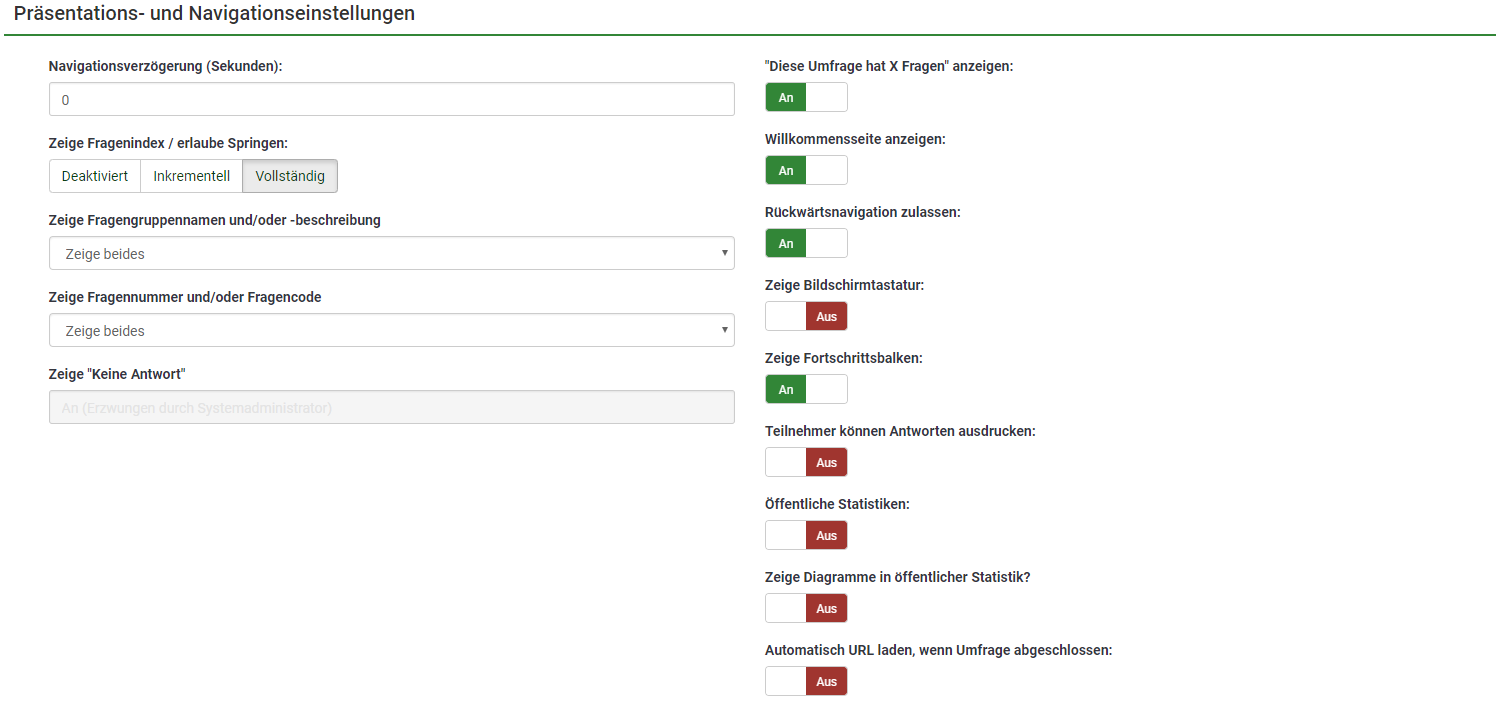Toggle the Zeige Fortschrittsbalken switch

806,389
